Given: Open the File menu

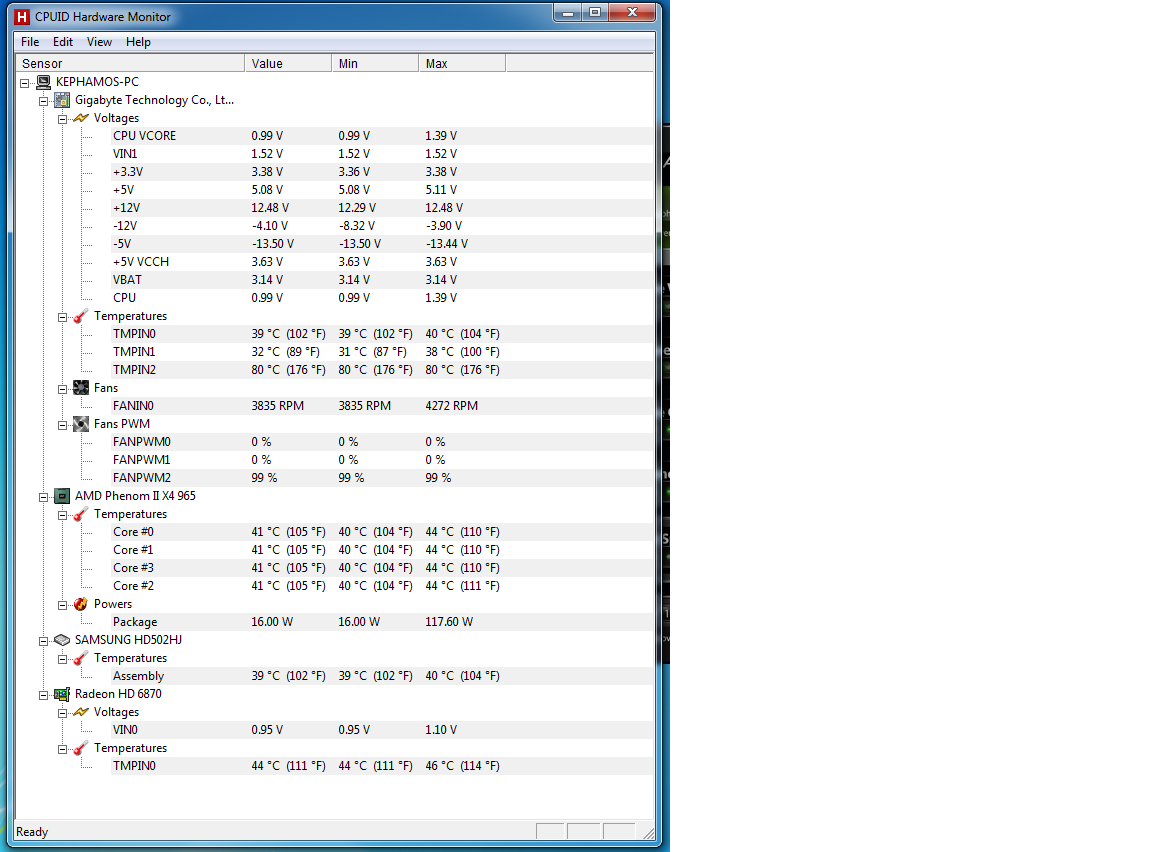Looking at the screenshot, I should point(30,42).
